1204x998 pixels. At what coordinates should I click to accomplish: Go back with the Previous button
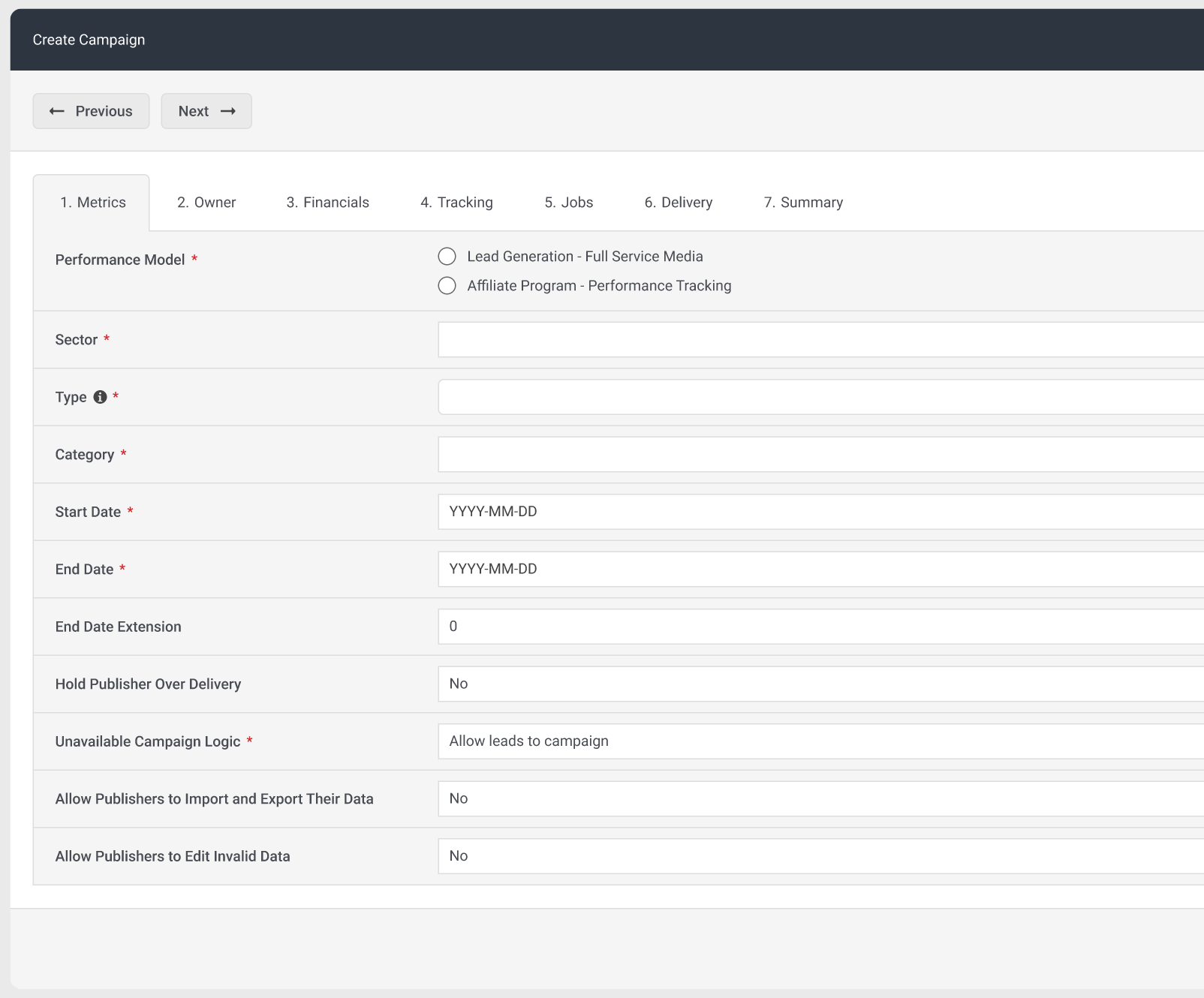(91, 111)
